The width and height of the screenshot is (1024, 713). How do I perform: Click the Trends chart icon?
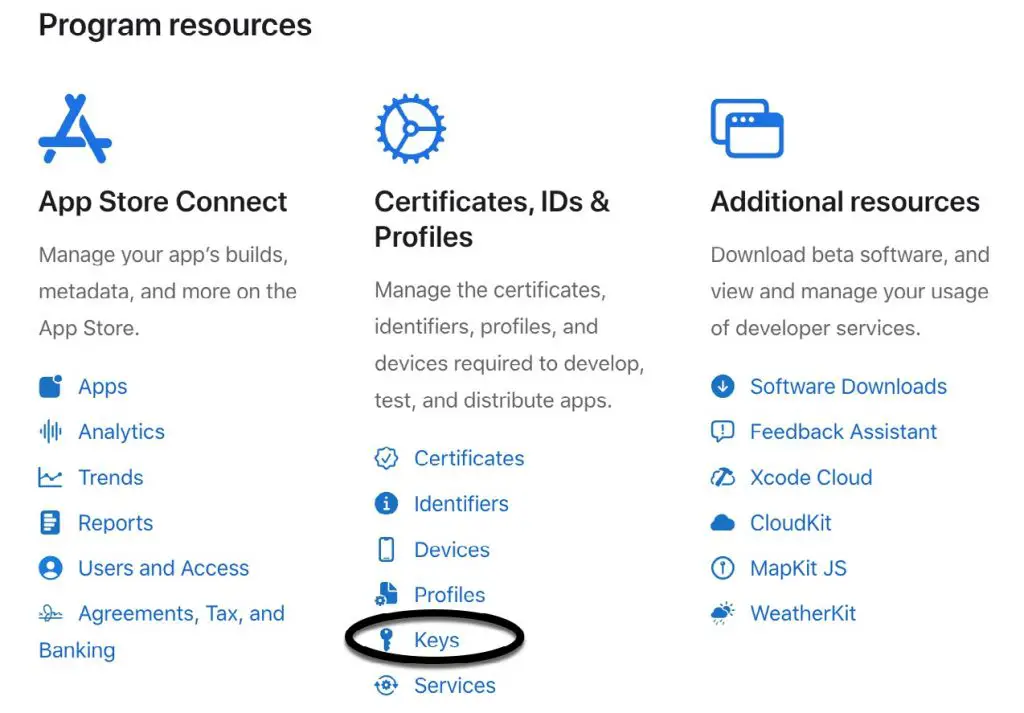[x=50, y=478]
